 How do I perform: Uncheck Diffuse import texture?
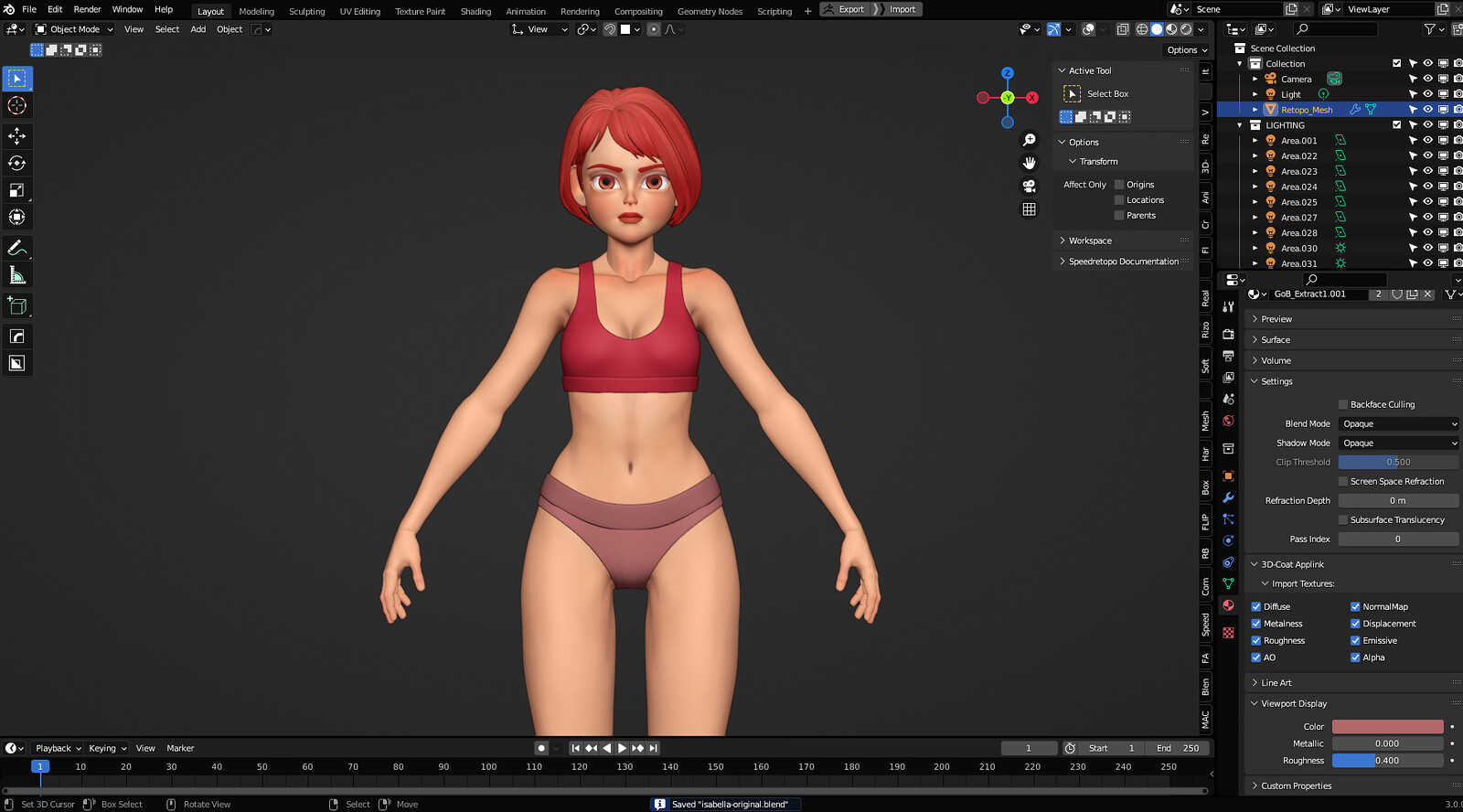tap(1256, 606)
